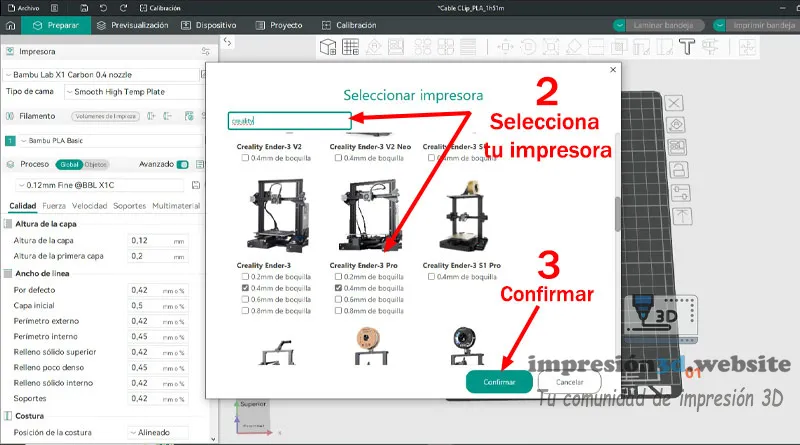
Task: Go to the Home screen icon
Action: pos(10,26)
